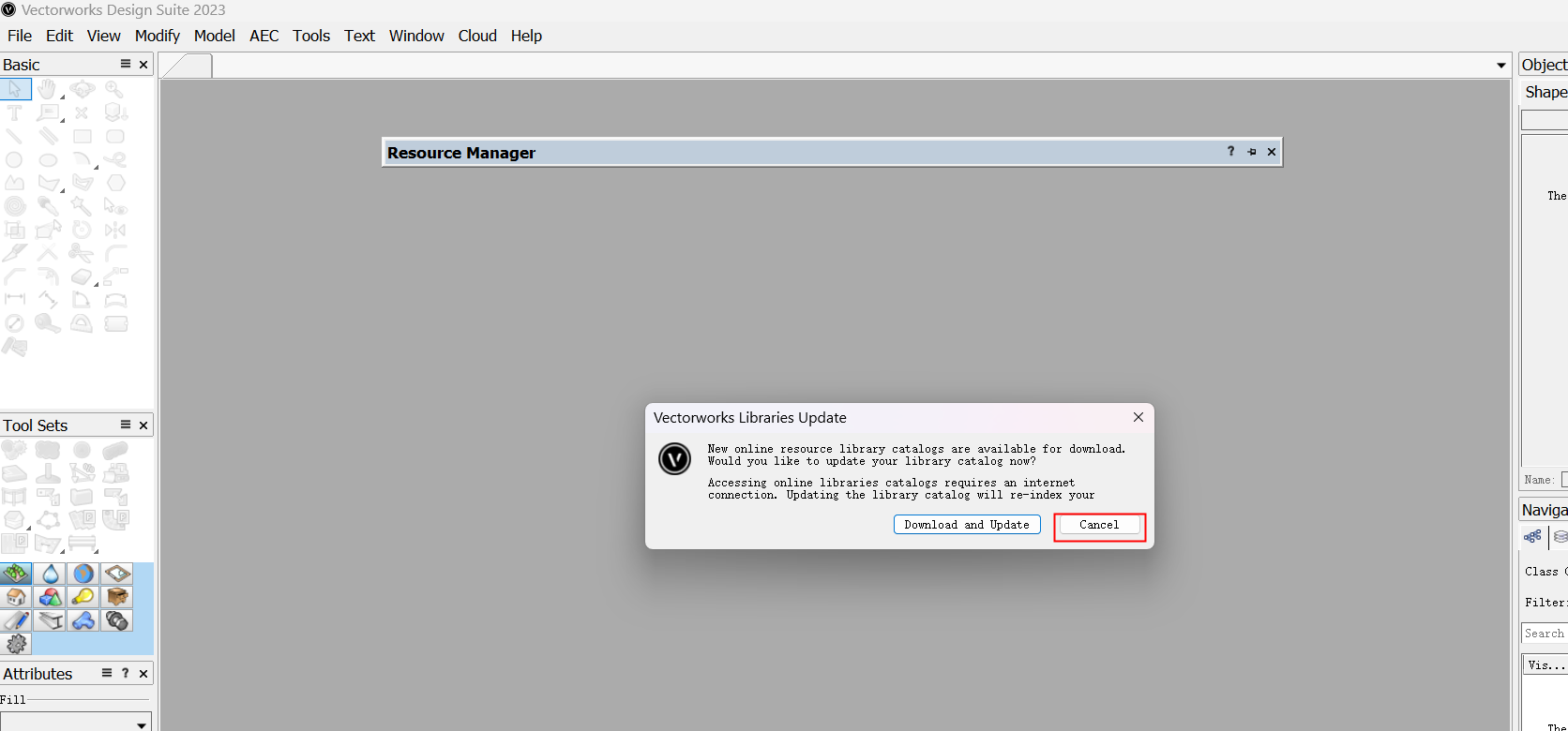Choose the house Building Shell tool set
This screenshot has height=731, width=1568.
click(16, 597)
